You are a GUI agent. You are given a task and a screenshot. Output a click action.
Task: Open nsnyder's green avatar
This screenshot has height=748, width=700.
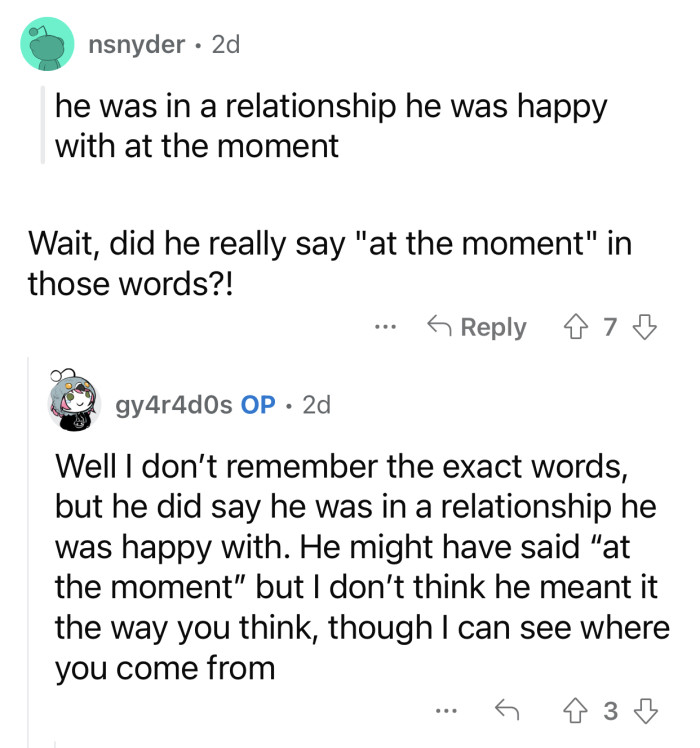(x=47, y=44)
